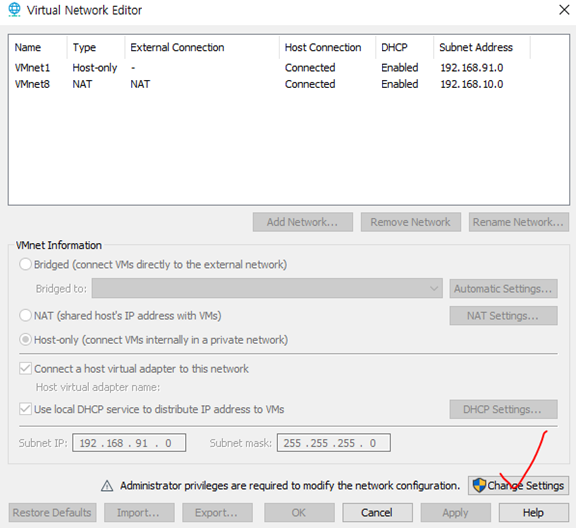The width and height of the screenshot is (576, 528).
Task: Open DHCP Settings dialog
Action: click(503, 409)
